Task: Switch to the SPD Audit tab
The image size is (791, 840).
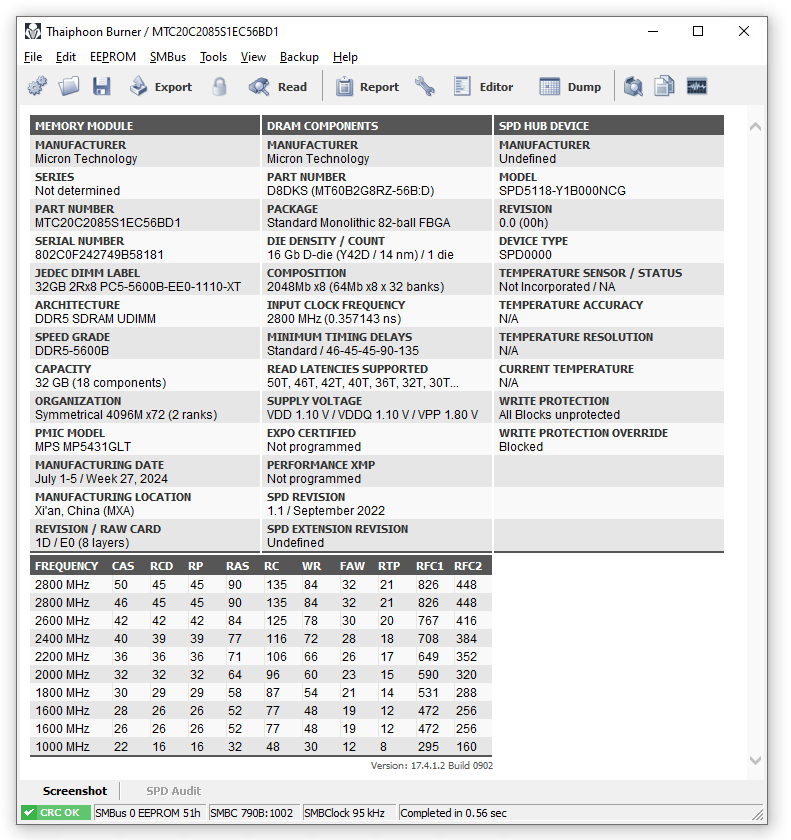Action: point(174,791)
